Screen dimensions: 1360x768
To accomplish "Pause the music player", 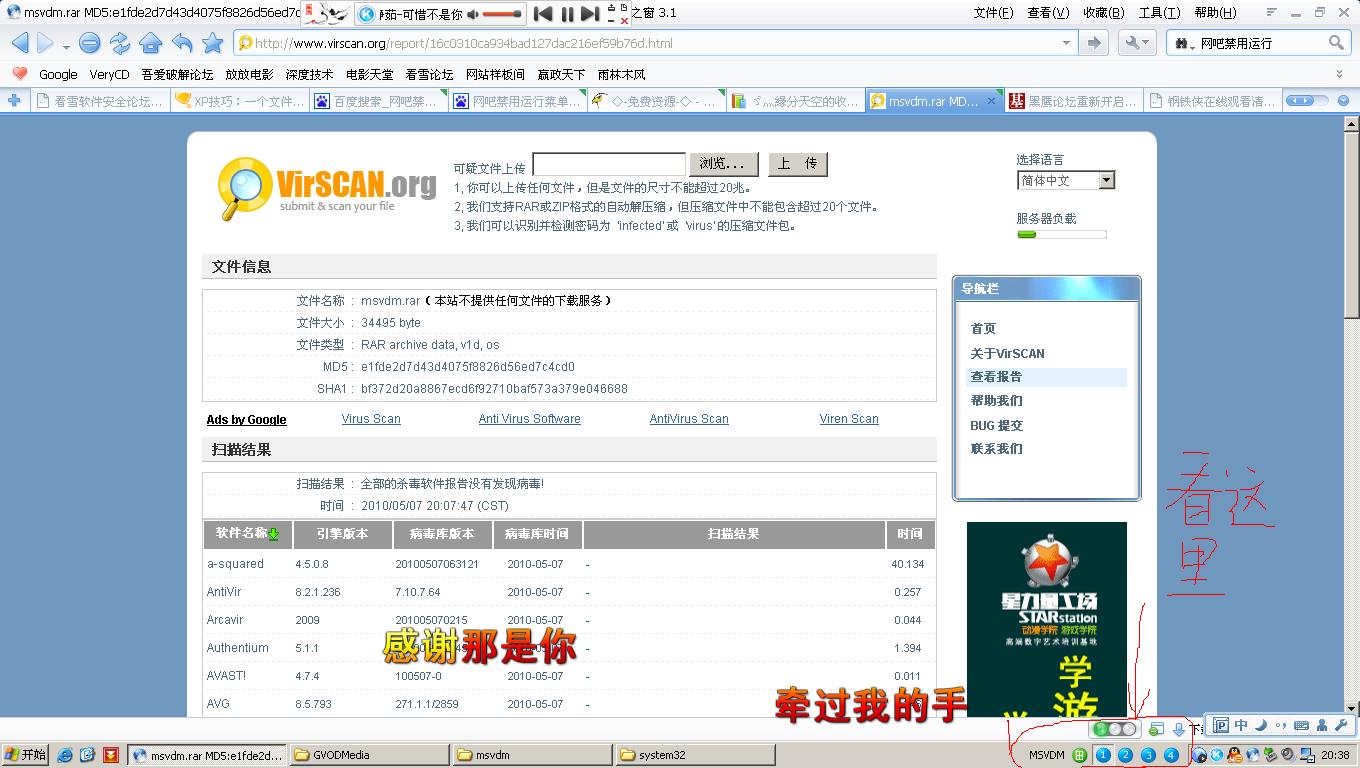I will 567,14.
